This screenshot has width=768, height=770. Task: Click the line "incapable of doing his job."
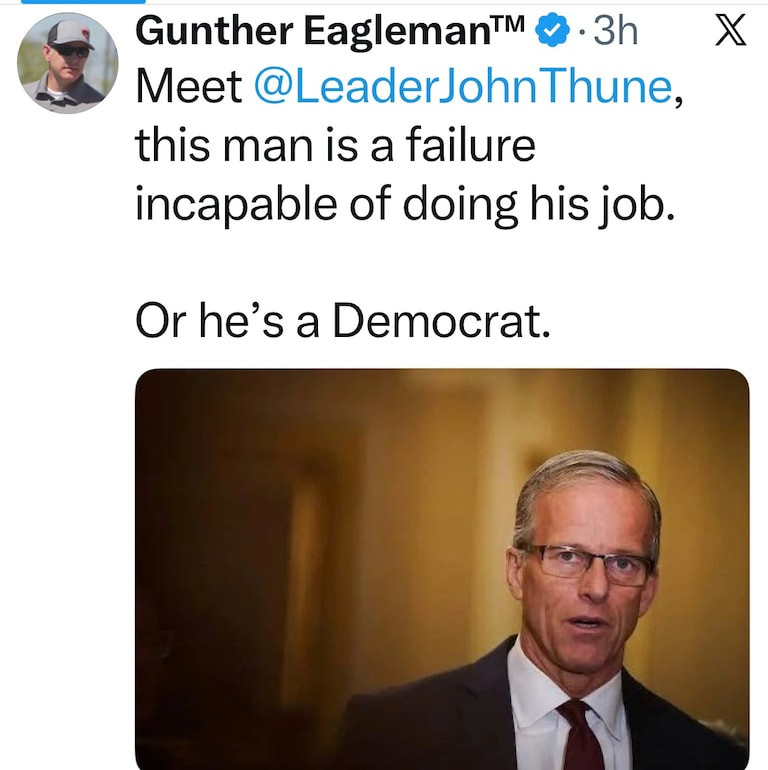(x=399, y=204)
